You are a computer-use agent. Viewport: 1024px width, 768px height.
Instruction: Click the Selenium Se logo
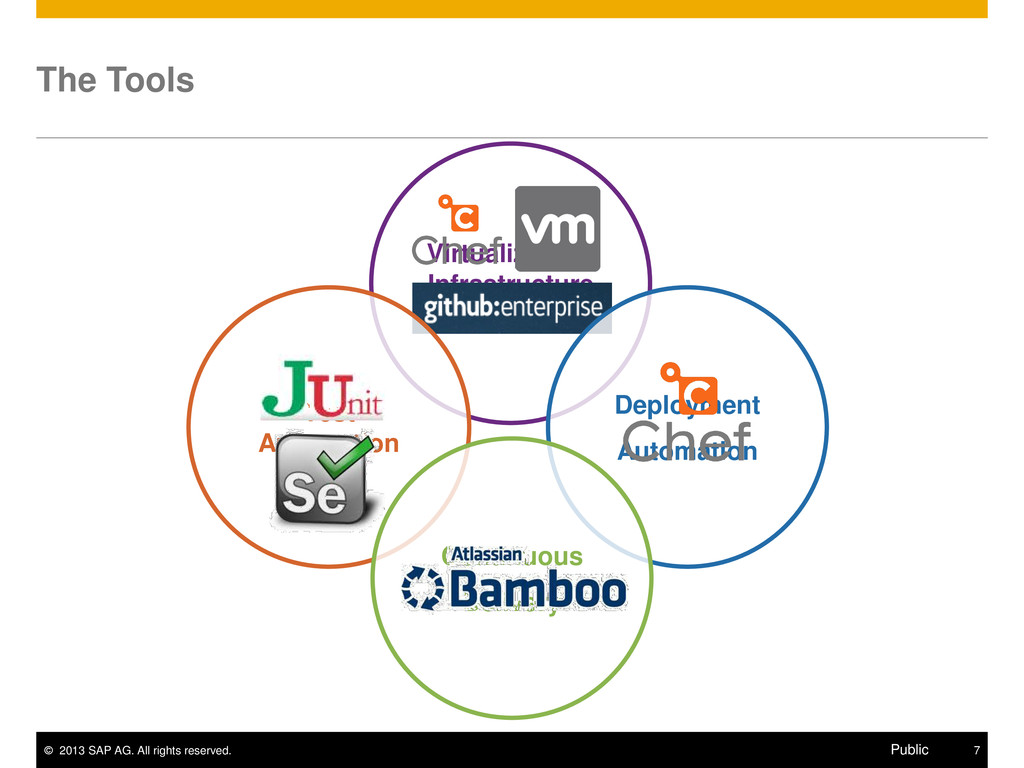click(x=326, y=481)
